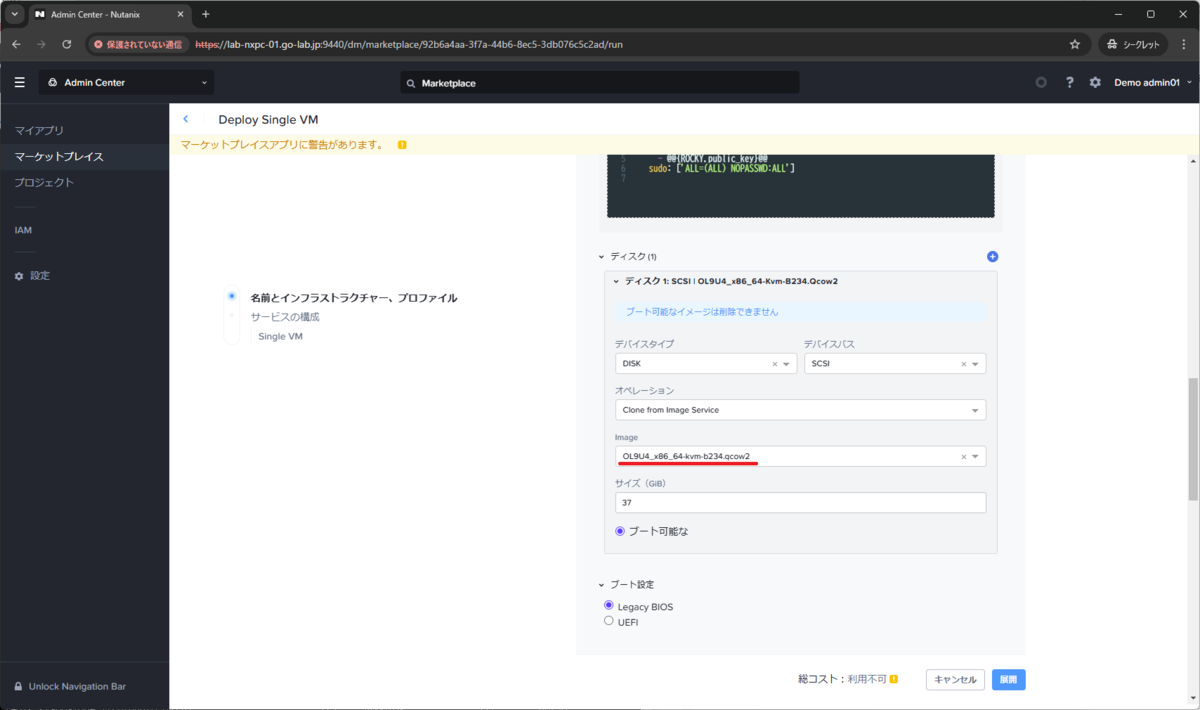Click Unlock Navigation Bar
Screen dimensions: 1200x710
coord(77,686)
